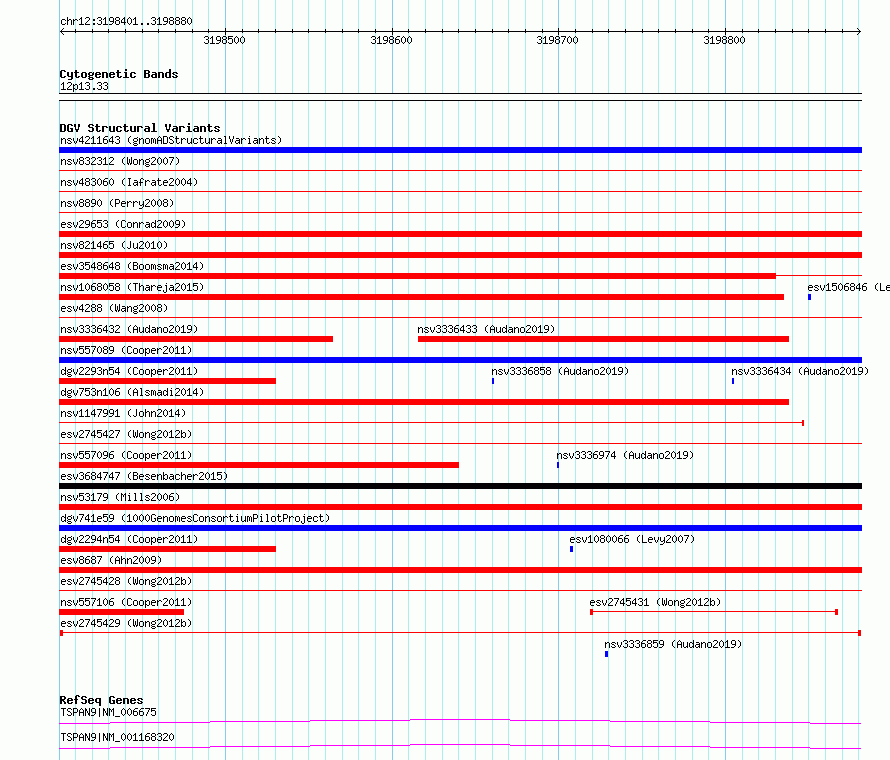The image size is (890, 760).
Task: Select nsv821465 (Ju2010) variant label
Action: [114, 245]
